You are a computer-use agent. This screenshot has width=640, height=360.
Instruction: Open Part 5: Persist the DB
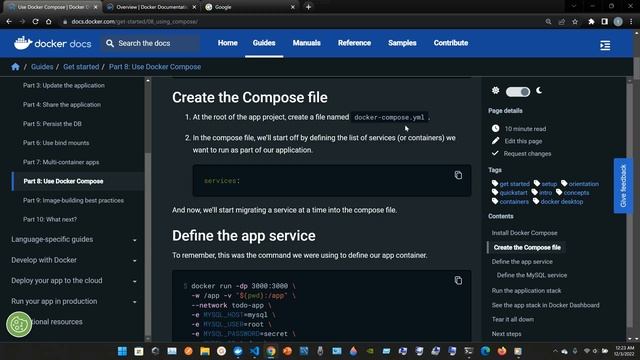coord(52,124)
